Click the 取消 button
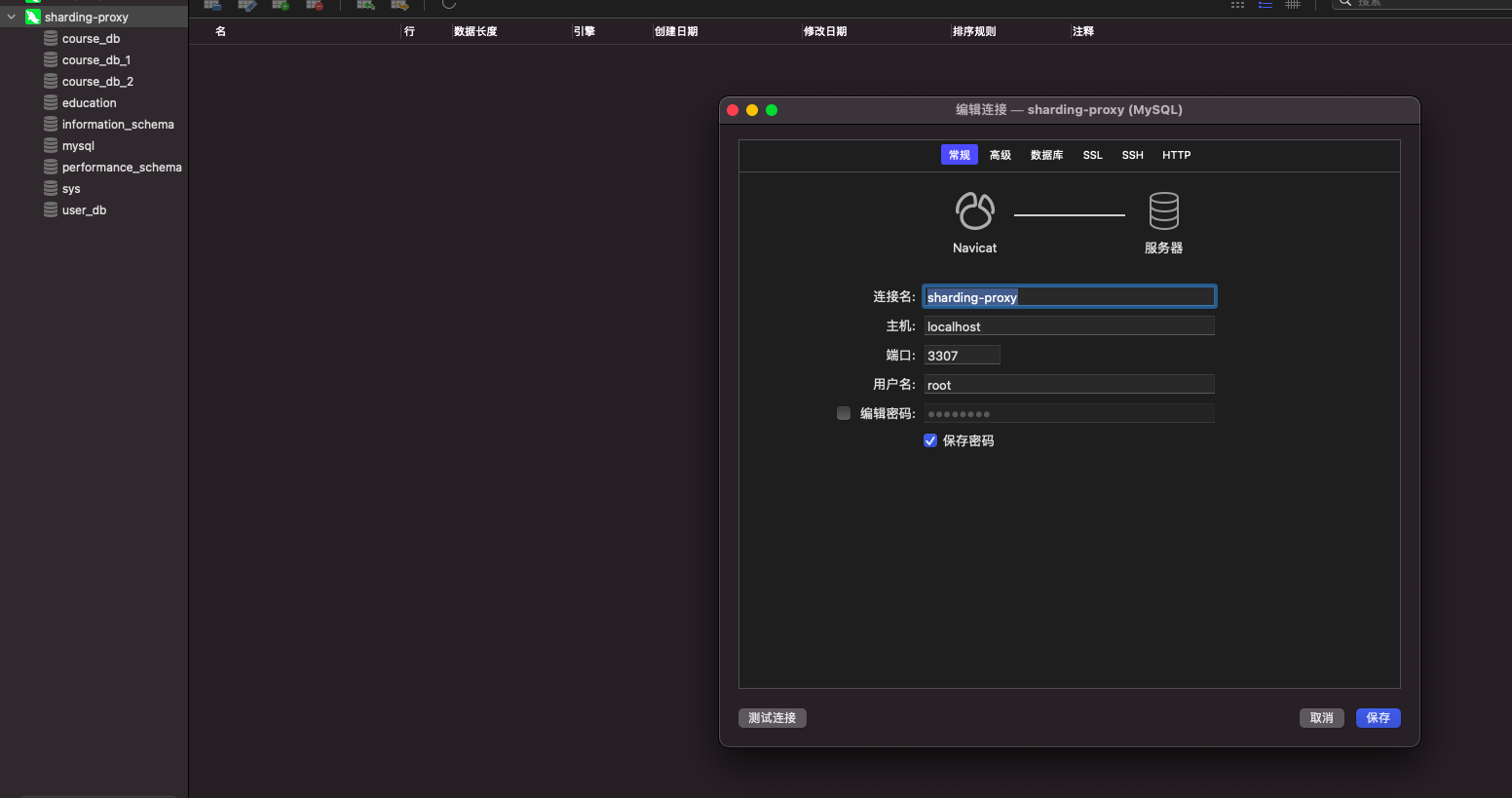This screenshot has width=1512, height=798. coord(1322,718)
